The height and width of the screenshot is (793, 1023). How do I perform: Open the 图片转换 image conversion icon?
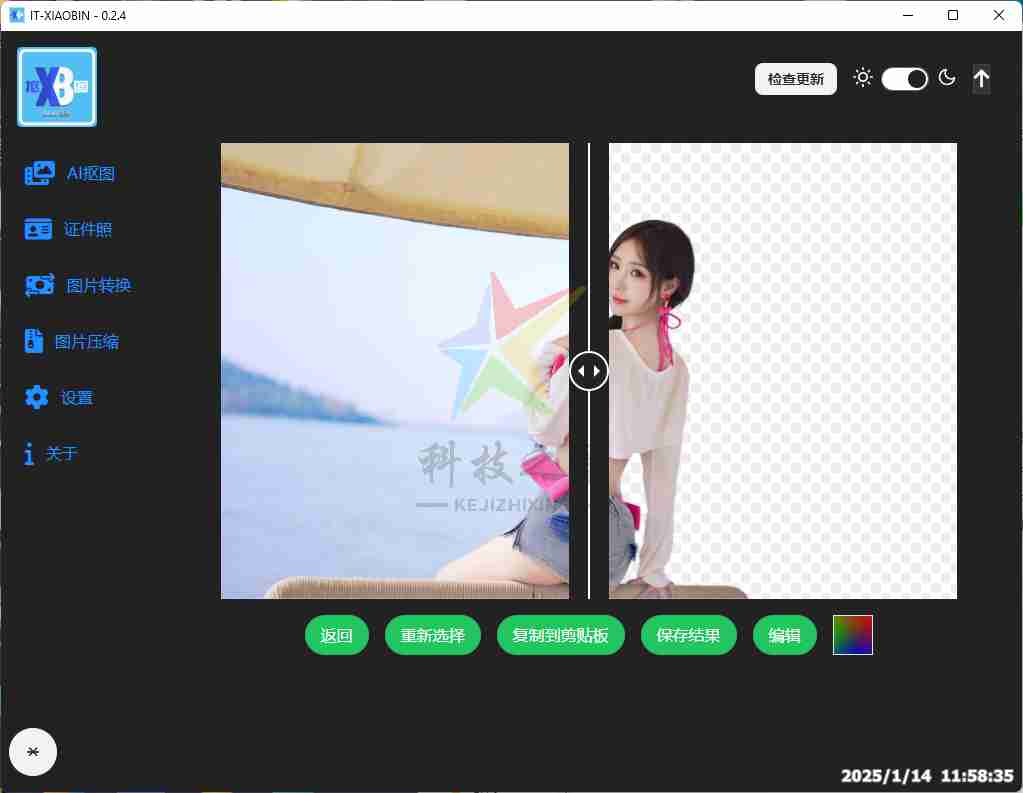tap(39, 286)
